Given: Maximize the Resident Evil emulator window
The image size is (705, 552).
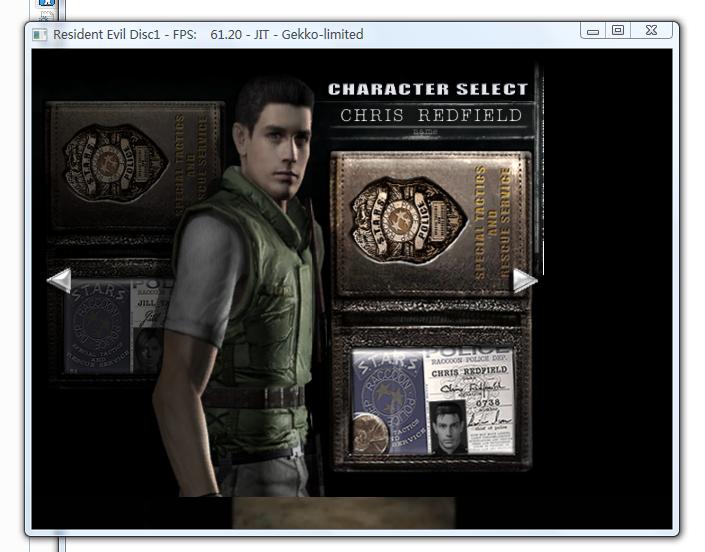Looking at the screenshot, I should pos(618,31).
